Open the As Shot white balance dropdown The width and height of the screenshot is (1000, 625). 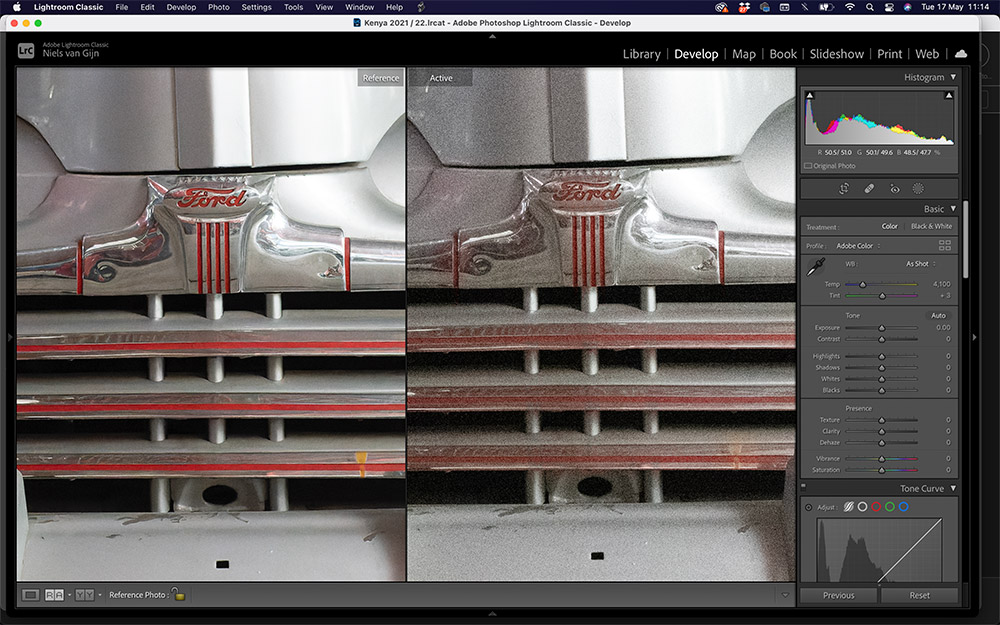point(921,264)
